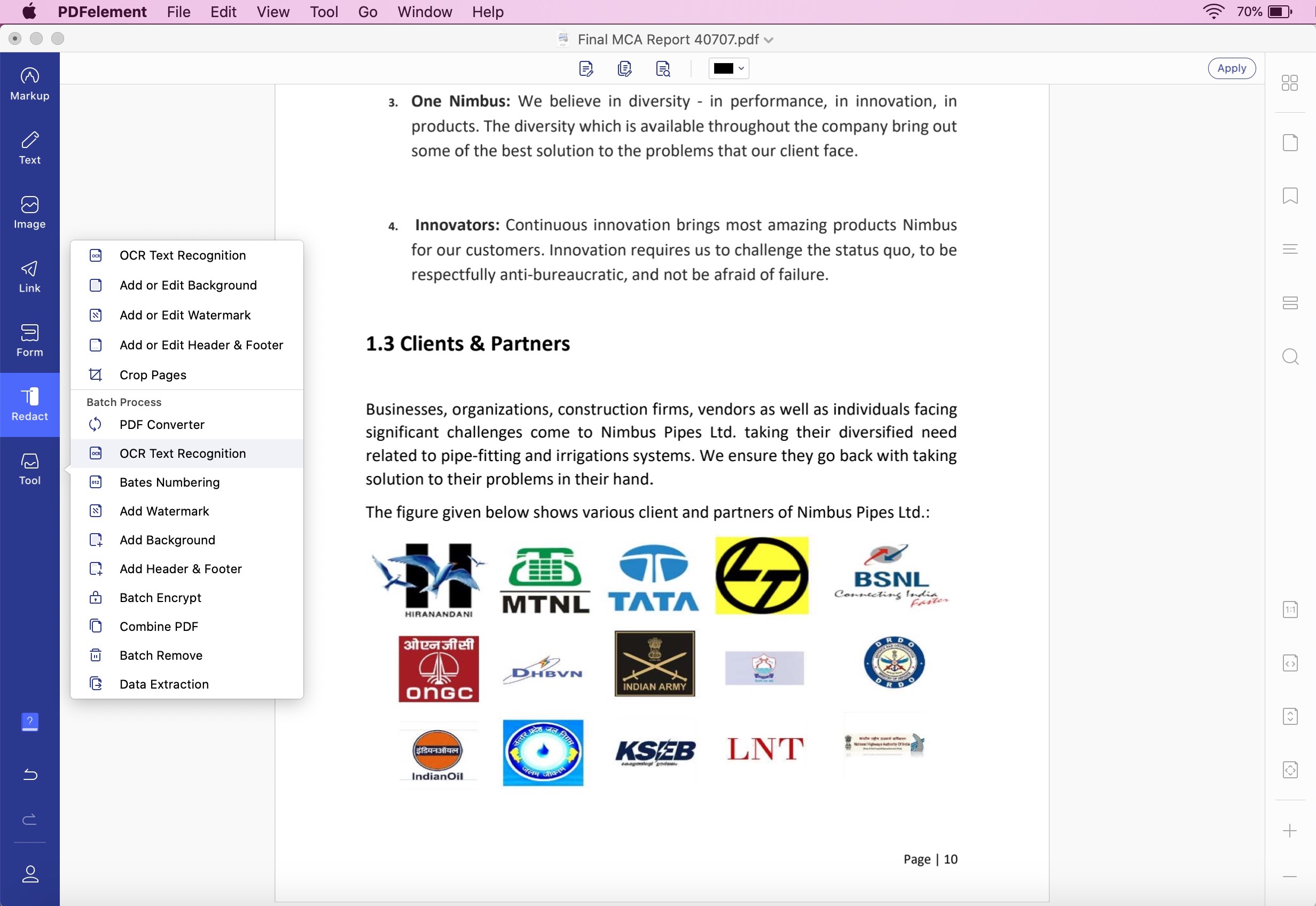Image resolution: width=1316 pixels, height=906 pixels.
Task: Open the Edit menu
Action: pyautogui.click(x=223, y=12)
